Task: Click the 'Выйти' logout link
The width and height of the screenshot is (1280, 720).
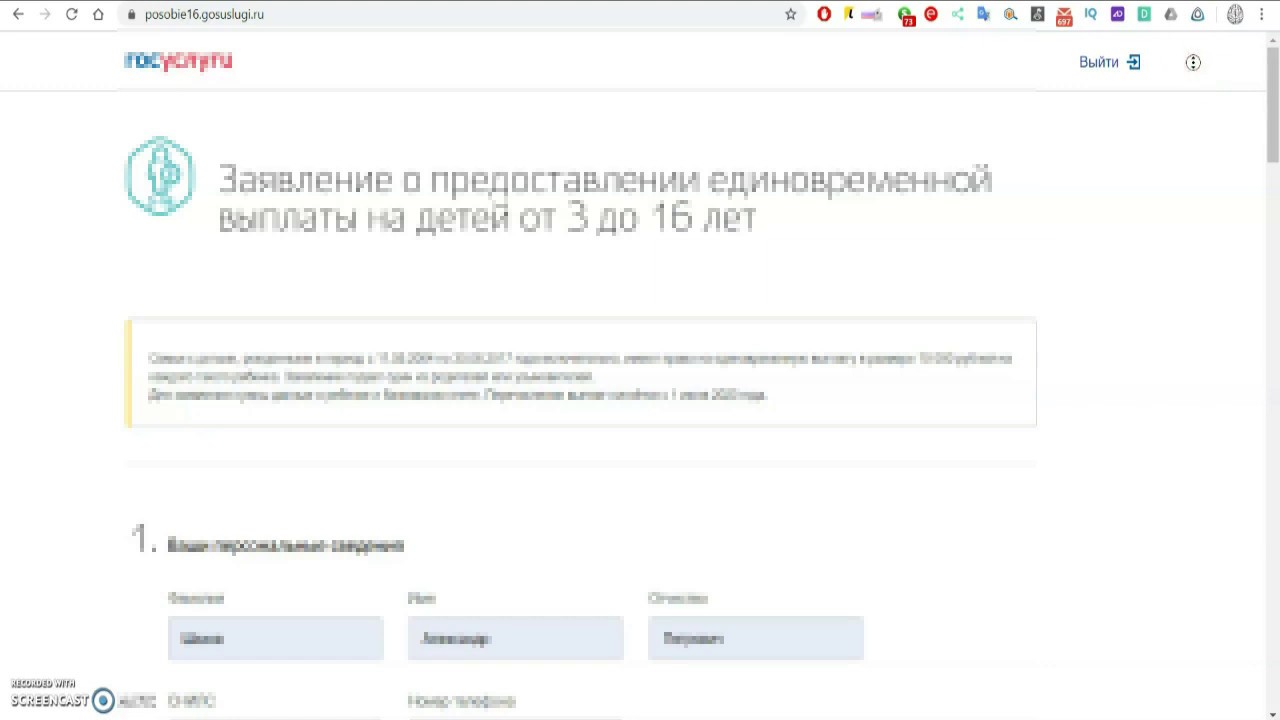Action: [1098, 62]
